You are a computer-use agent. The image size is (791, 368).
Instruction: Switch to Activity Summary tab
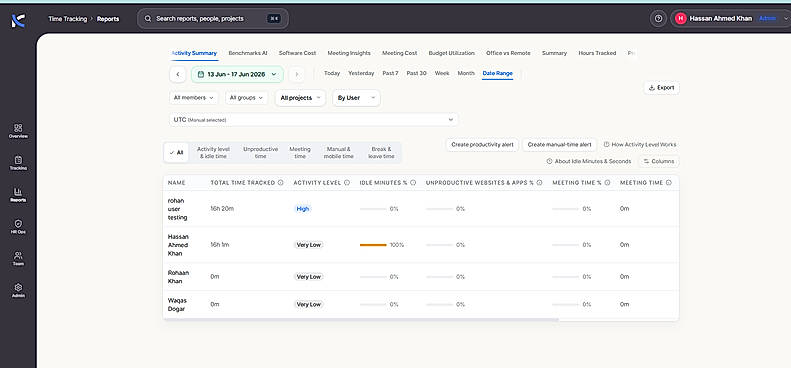(x=194, y=53)
